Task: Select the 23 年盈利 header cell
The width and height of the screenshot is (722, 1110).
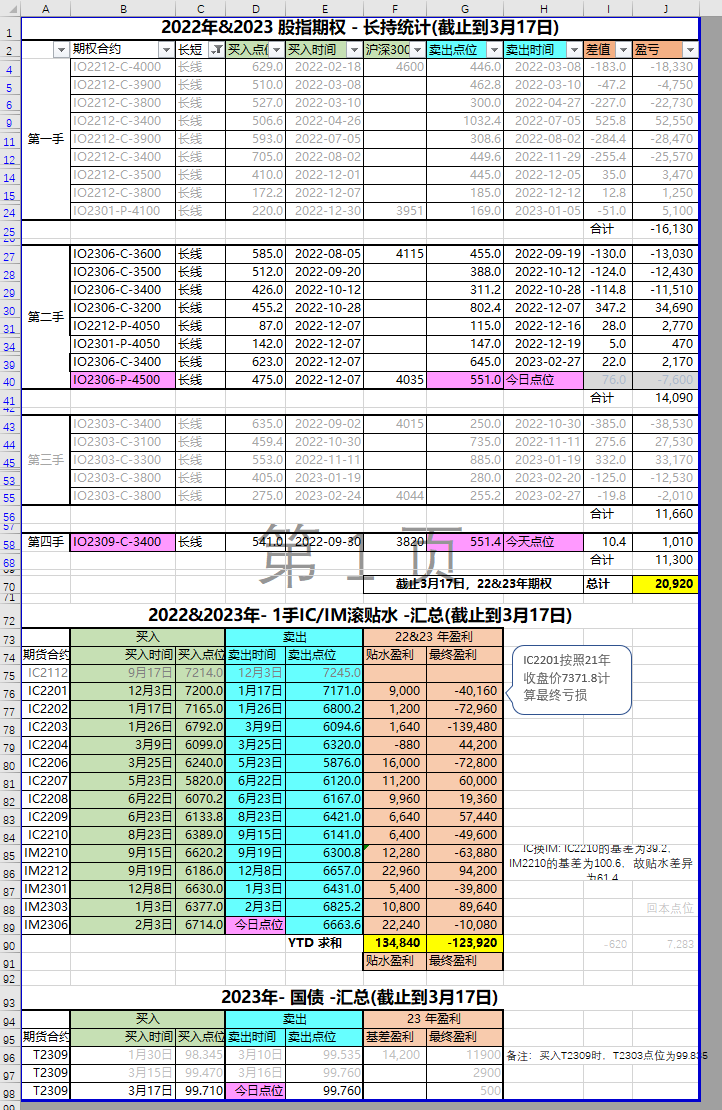Action: click(433, 1019)
